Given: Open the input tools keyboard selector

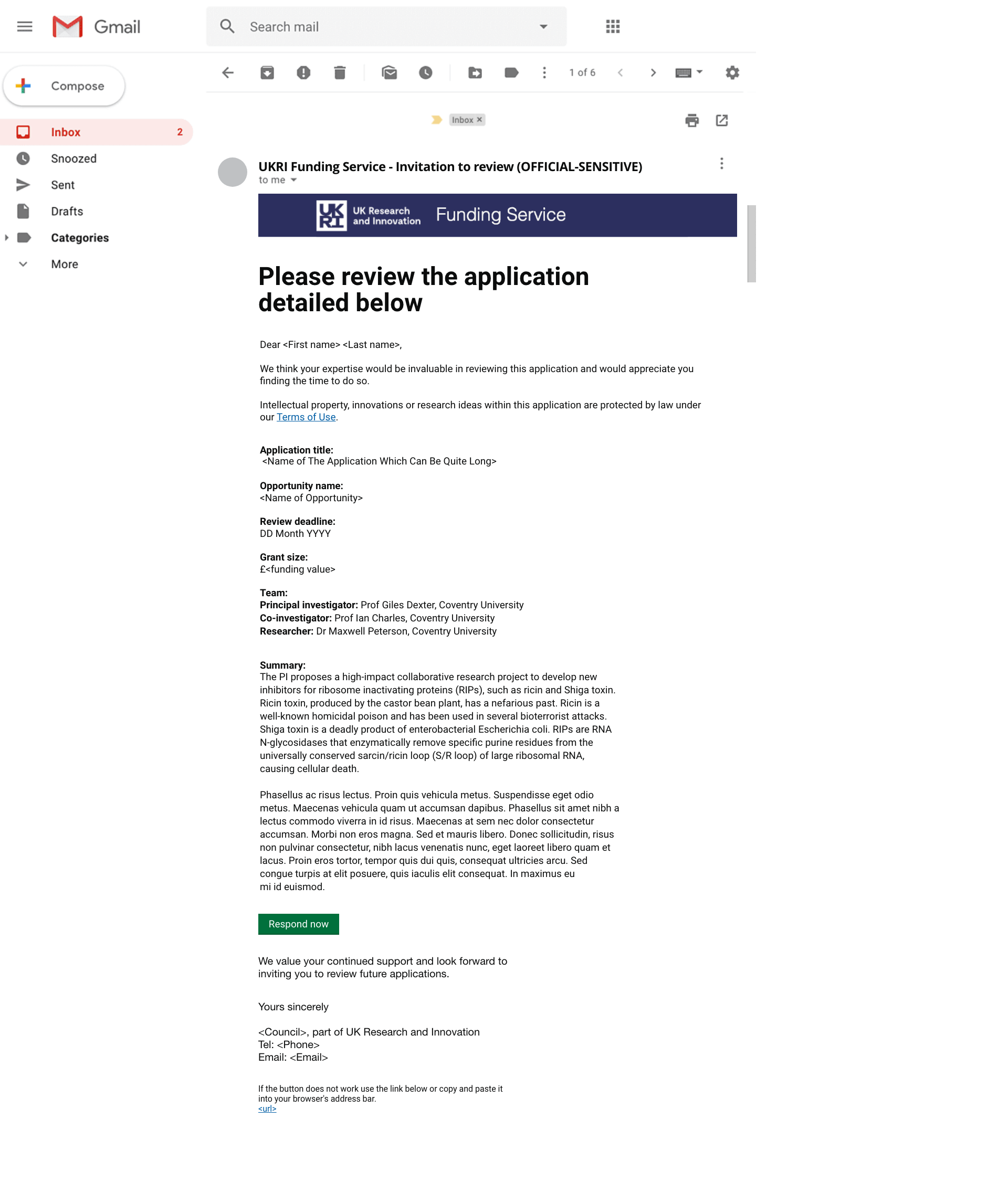Looking at the screenshot, I should click(689, 72).
